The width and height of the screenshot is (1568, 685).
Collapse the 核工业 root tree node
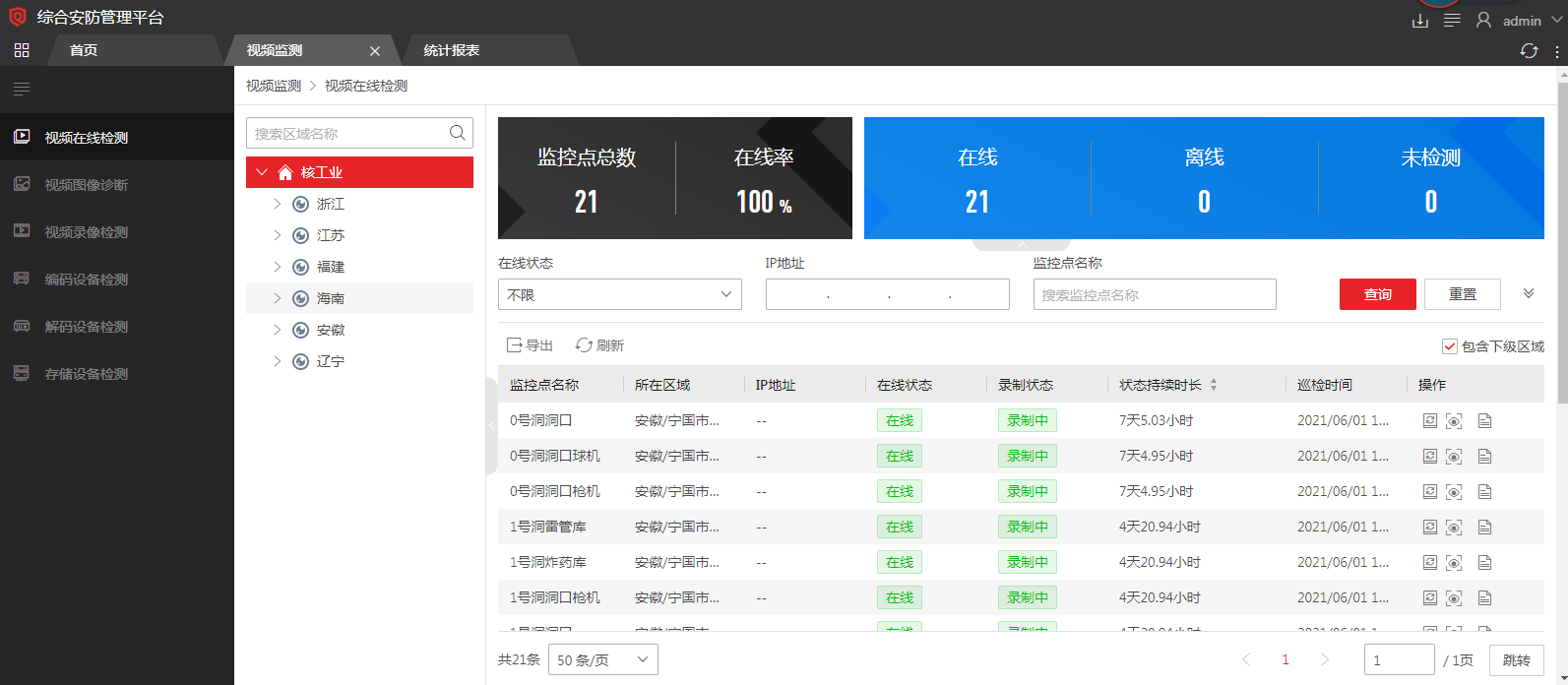pyautogui.click(x=262, y=172)
